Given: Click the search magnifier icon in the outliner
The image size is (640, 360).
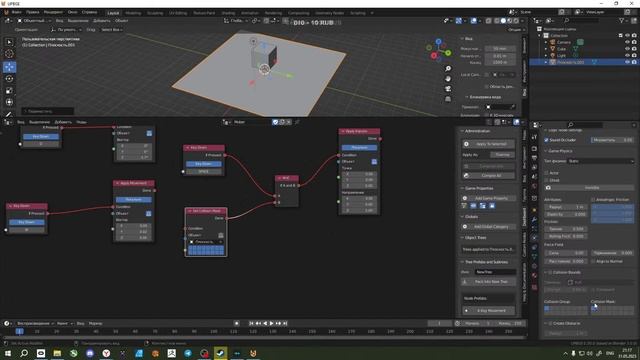Looking at the screenshot, I should 567,20.
